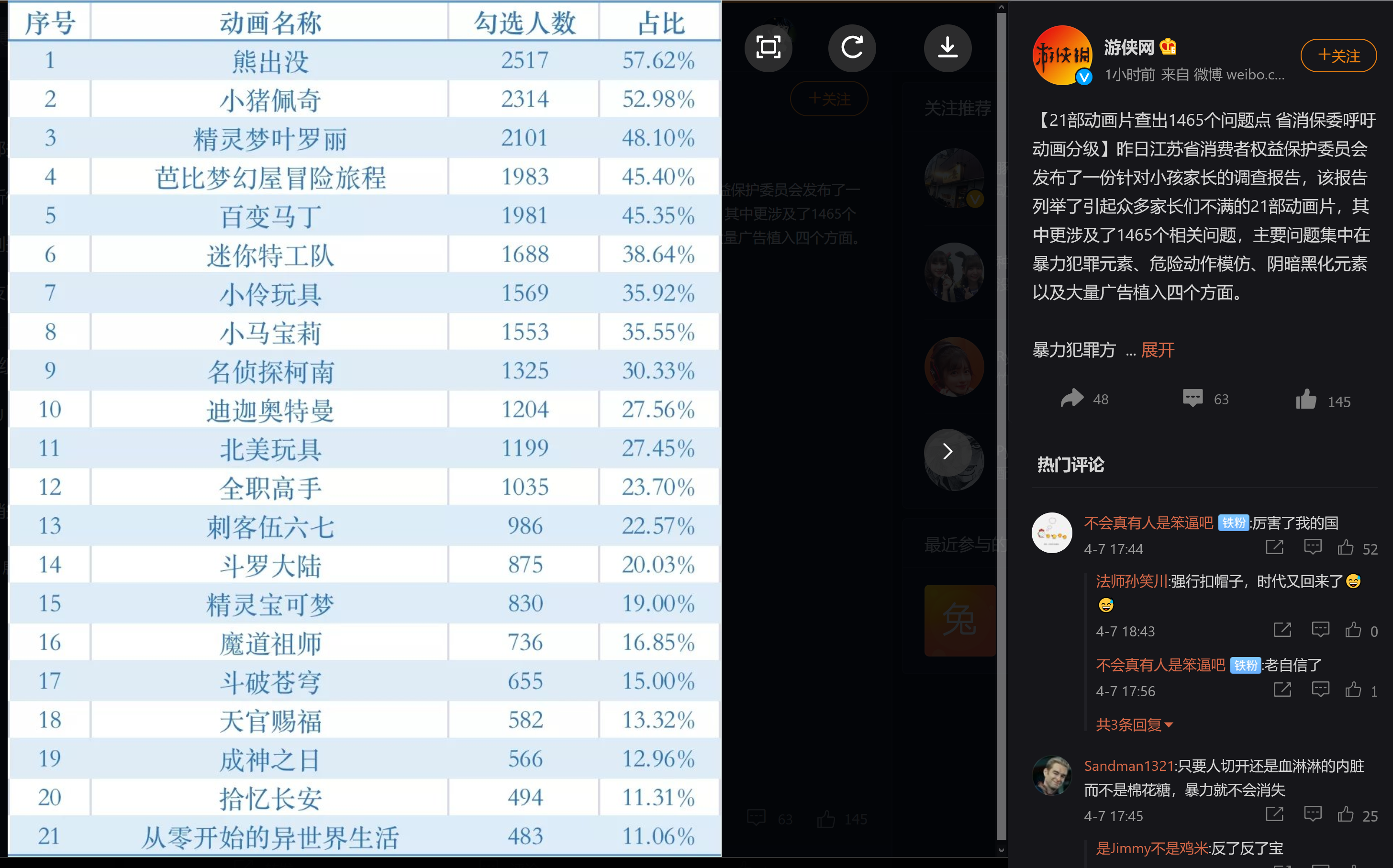
Task: Click the 勾选人数 column header
Action: click(x=524, y=22)
